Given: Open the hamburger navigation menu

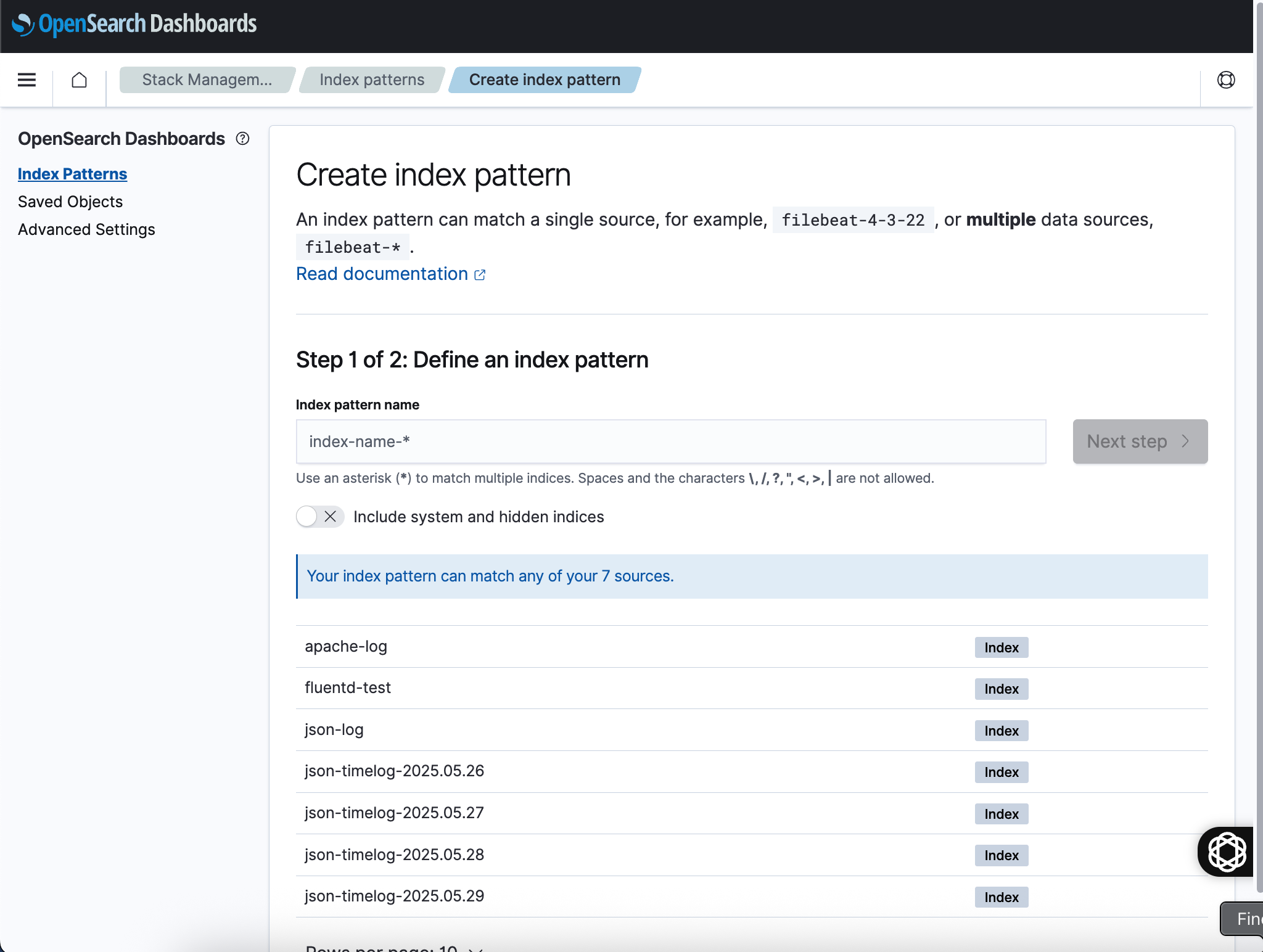Looking at the screenshot, I should point(27,80).
